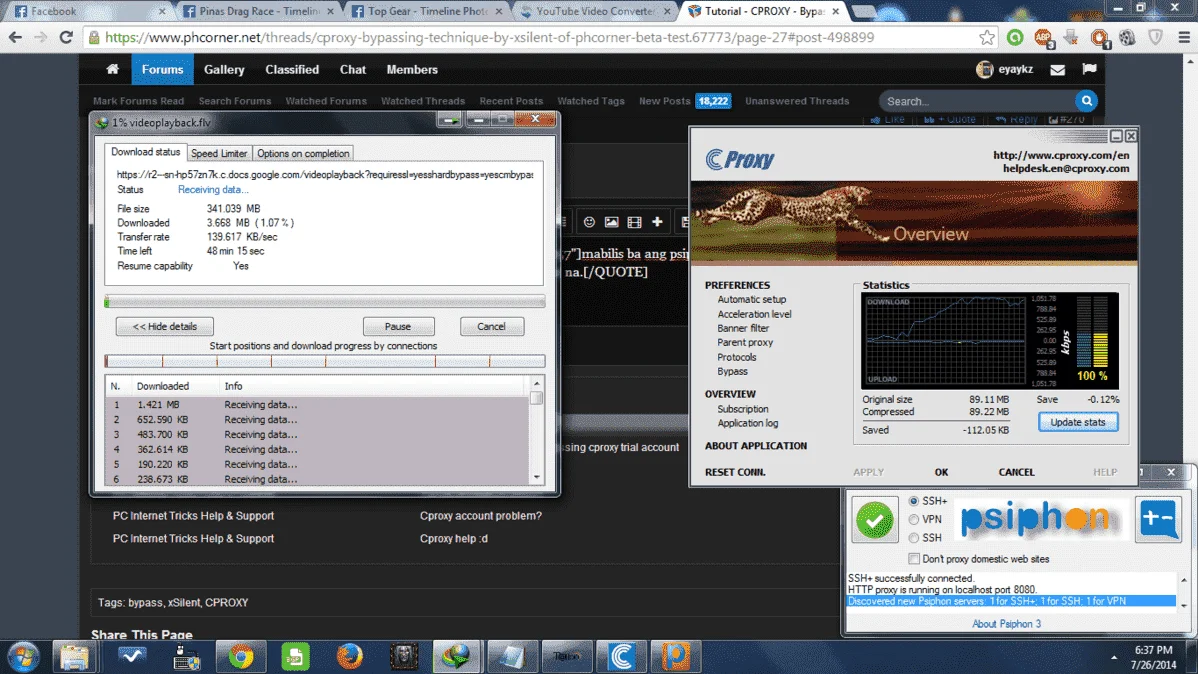Cancel the videoplayback.flv download
Image resolution: width=1198 pixels, height=674 pixels.
point(491,326)
